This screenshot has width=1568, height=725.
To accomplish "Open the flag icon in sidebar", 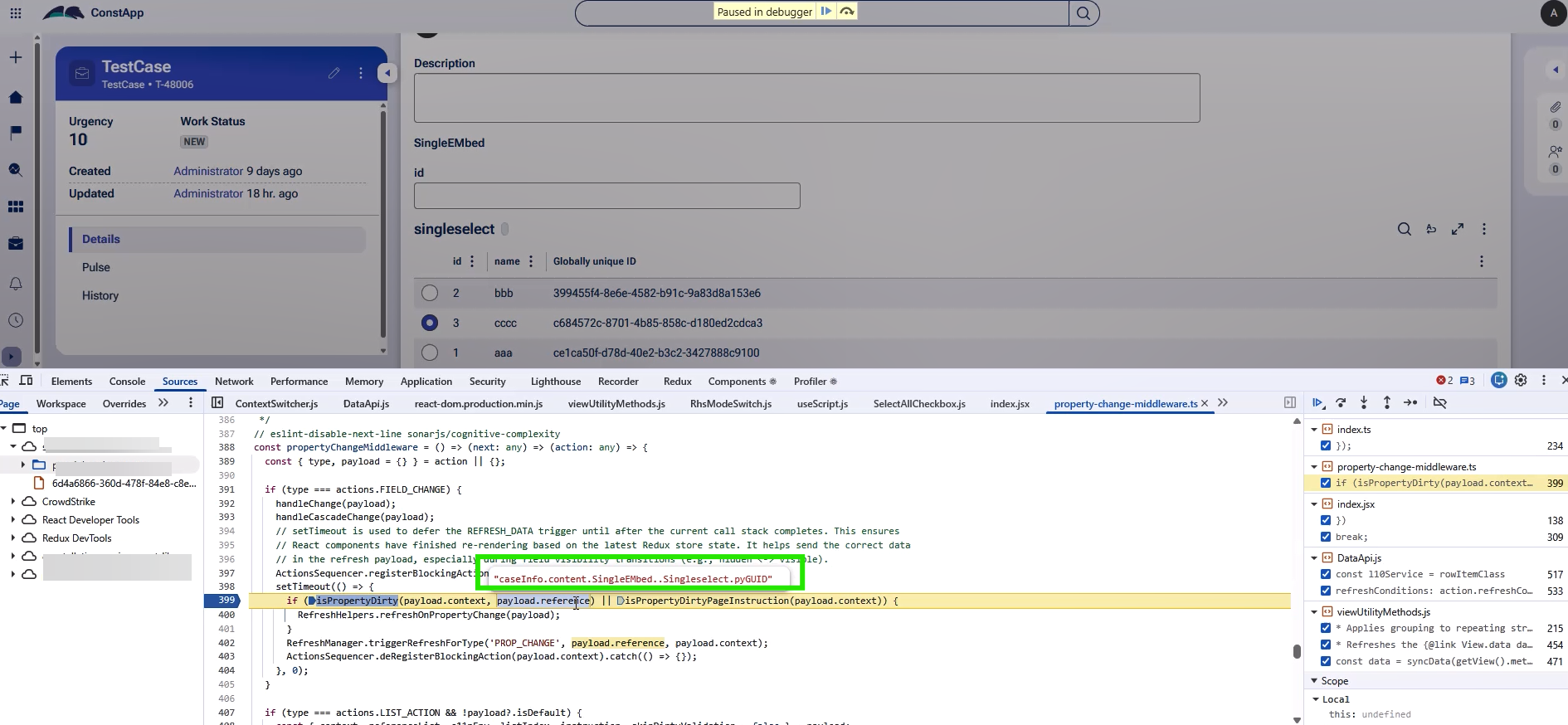I will [x=15, y=133].
